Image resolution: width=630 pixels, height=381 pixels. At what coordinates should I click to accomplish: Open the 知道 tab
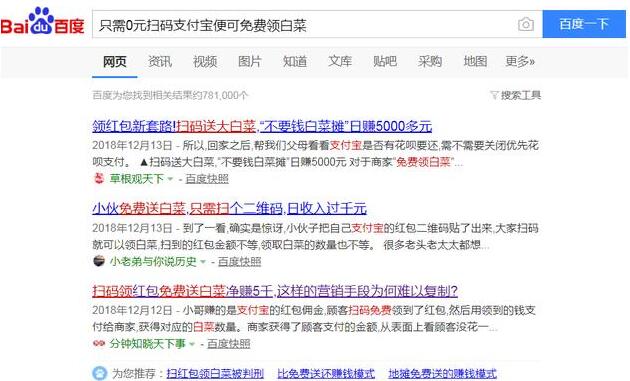pos(295,61)
